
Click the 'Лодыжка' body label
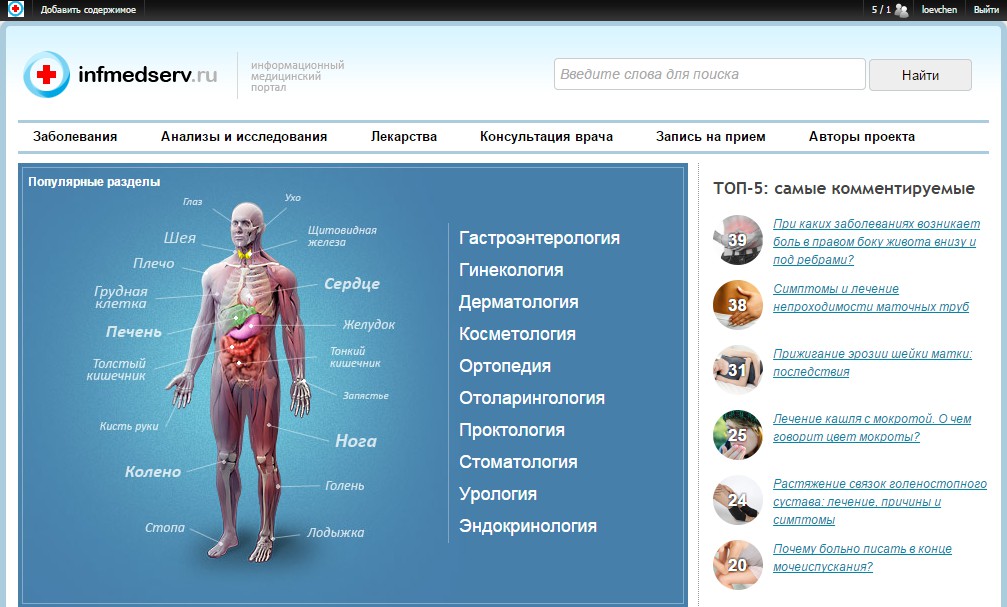tap(335, 532)
